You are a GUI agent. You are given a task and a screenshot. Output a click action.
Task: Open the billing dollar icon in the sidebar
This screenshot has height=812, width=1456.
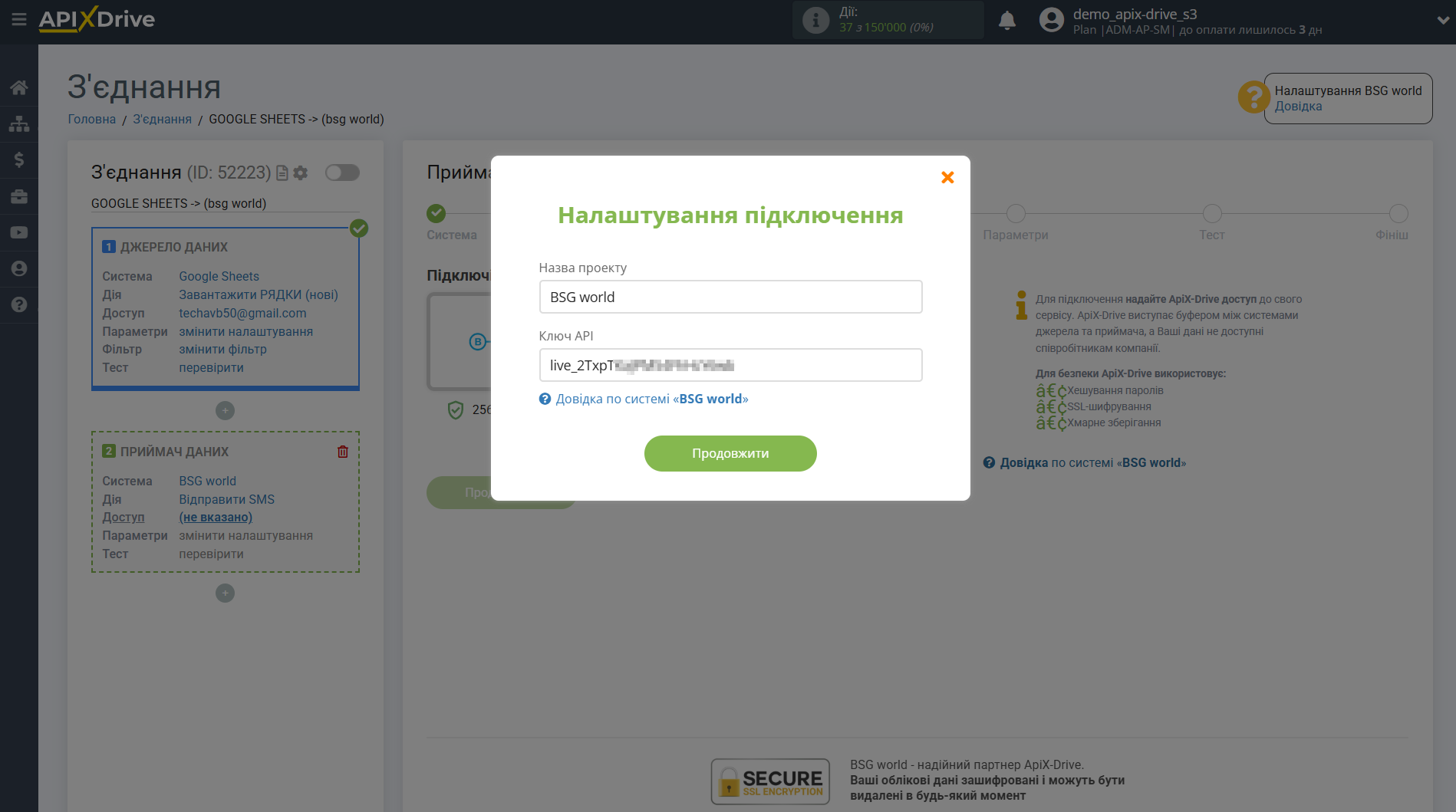tap(19, 159)
